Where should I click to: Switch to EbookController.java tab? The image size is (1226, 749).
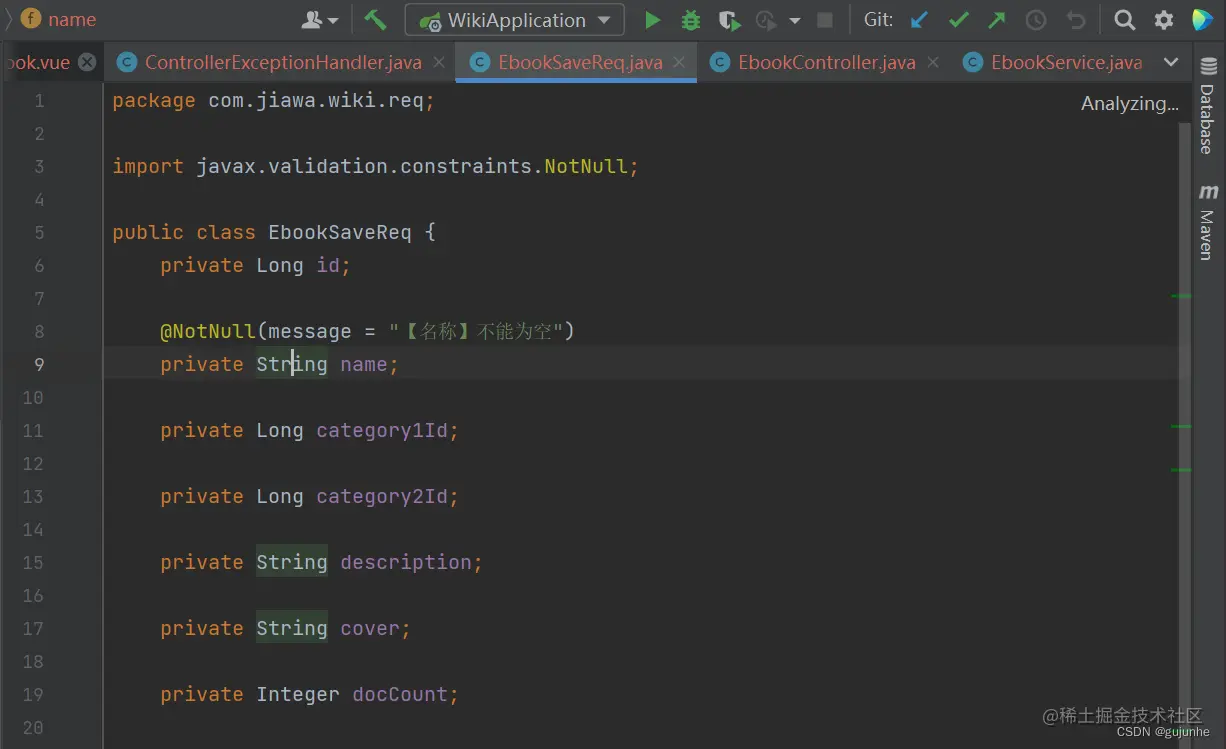827,62
